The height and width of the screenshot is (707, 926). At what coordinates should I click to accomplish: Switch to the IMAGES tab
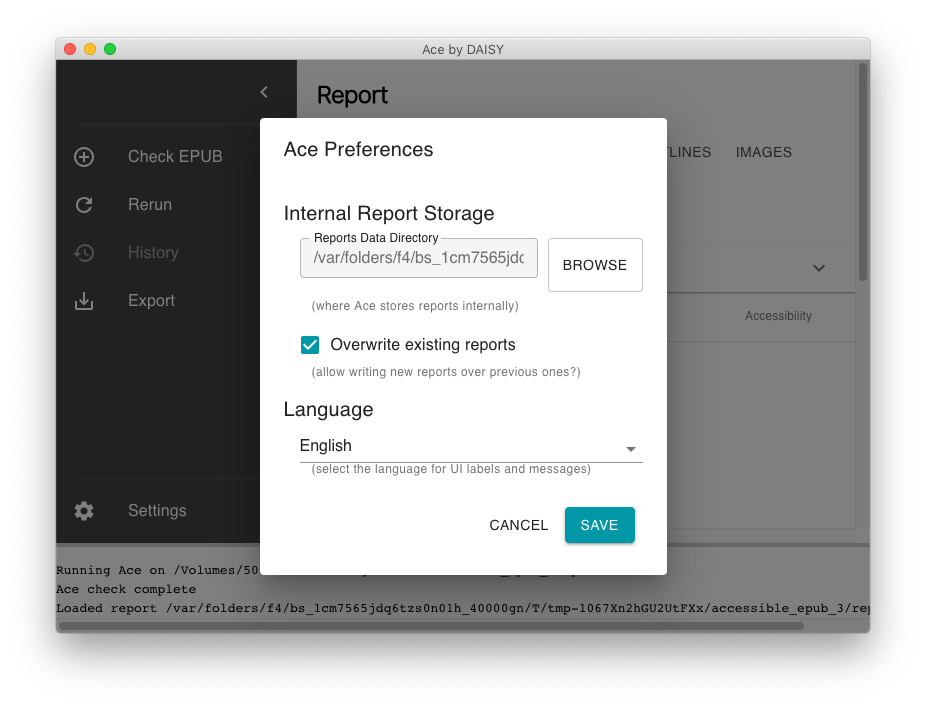[x=764, y=152]
